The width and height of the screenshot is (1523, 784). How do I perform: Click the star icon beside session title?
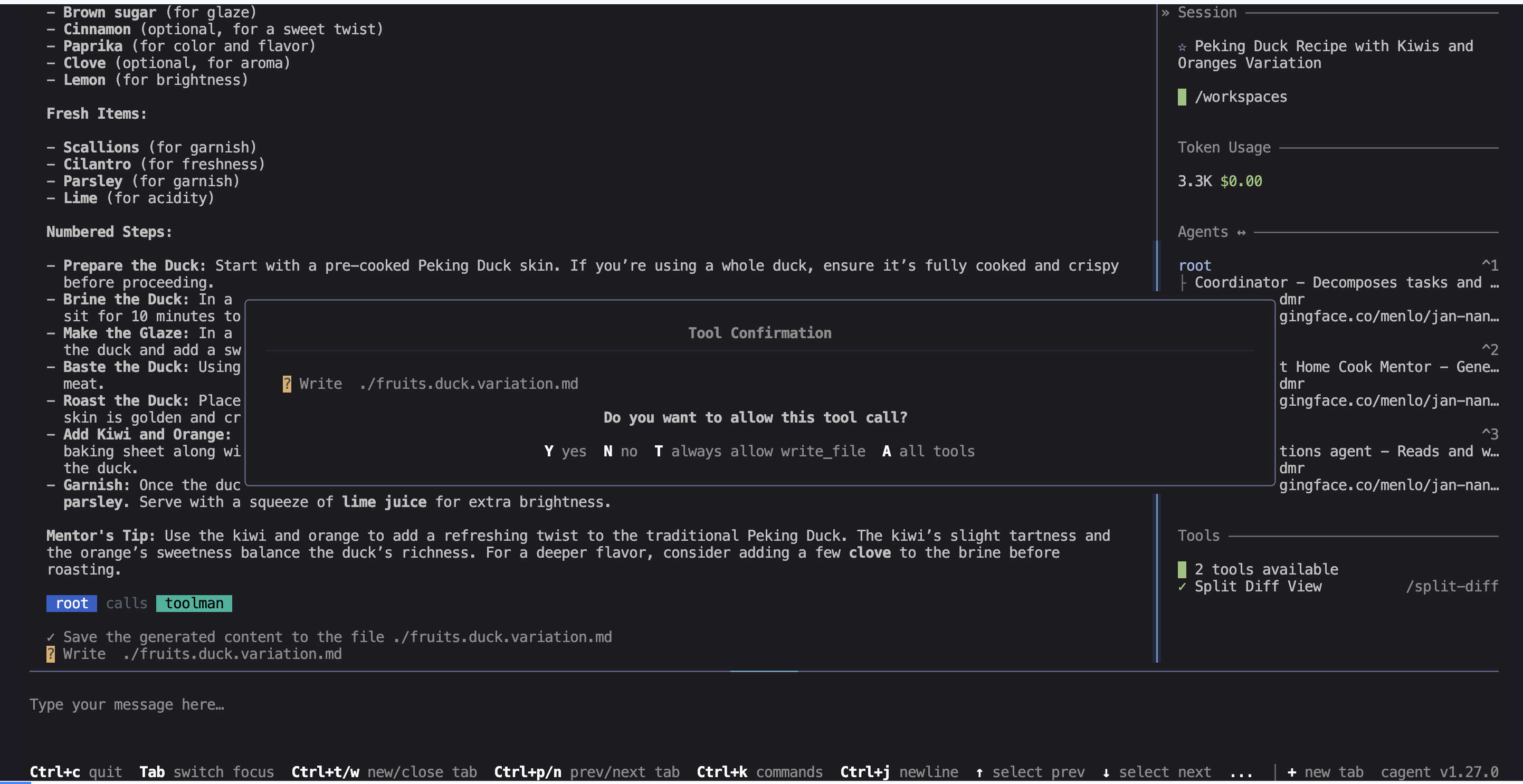point(1182,47)
